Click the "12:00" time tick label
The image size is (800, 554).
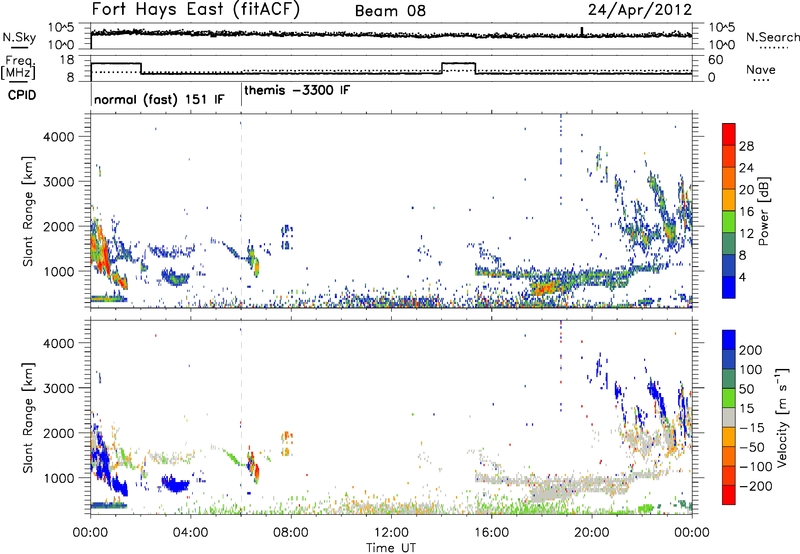coord(391,533)
